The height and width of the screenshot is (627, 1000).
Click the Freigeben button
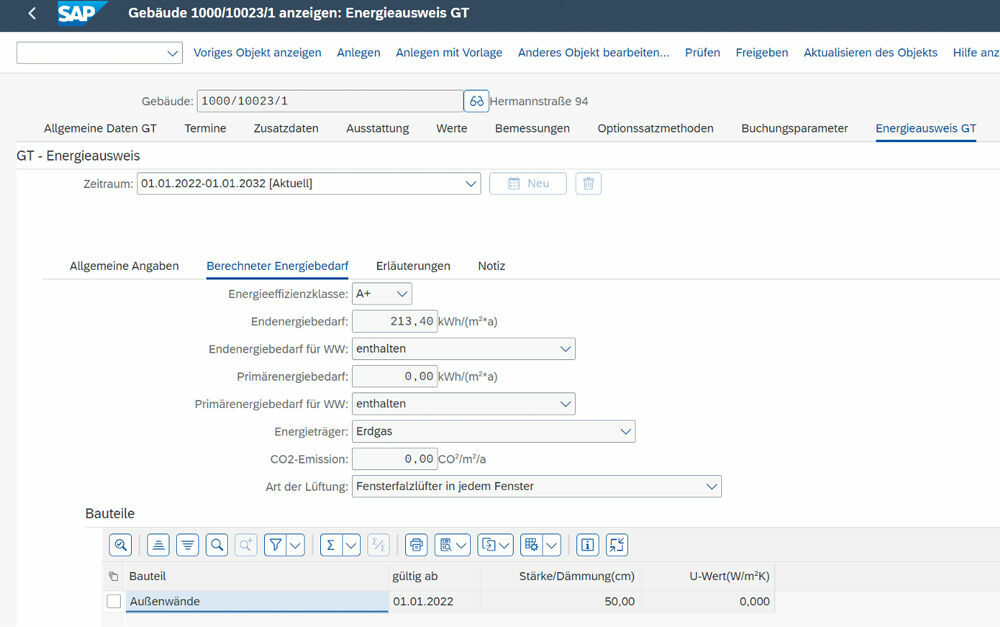coord(761,52)
